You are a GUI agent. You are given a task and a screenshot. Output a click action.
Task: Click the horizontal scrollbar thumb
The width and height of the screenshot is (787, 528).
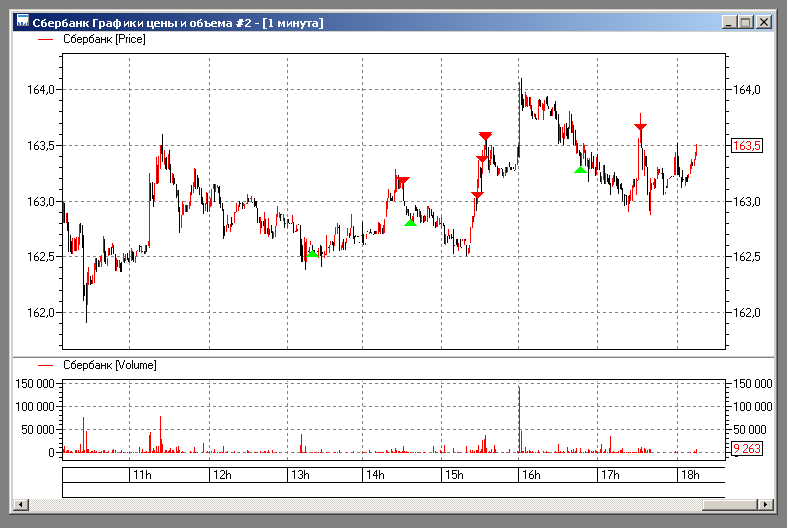point(730,504)
